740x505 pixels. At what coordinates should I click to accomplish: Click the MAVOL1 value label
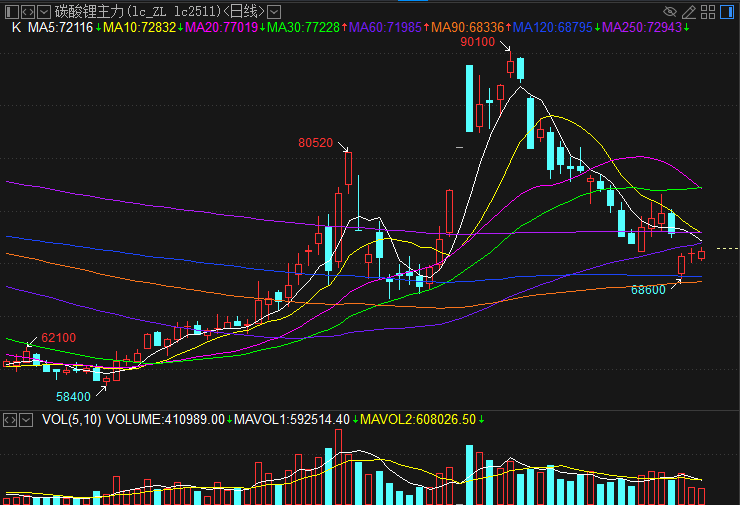[292, 419]
